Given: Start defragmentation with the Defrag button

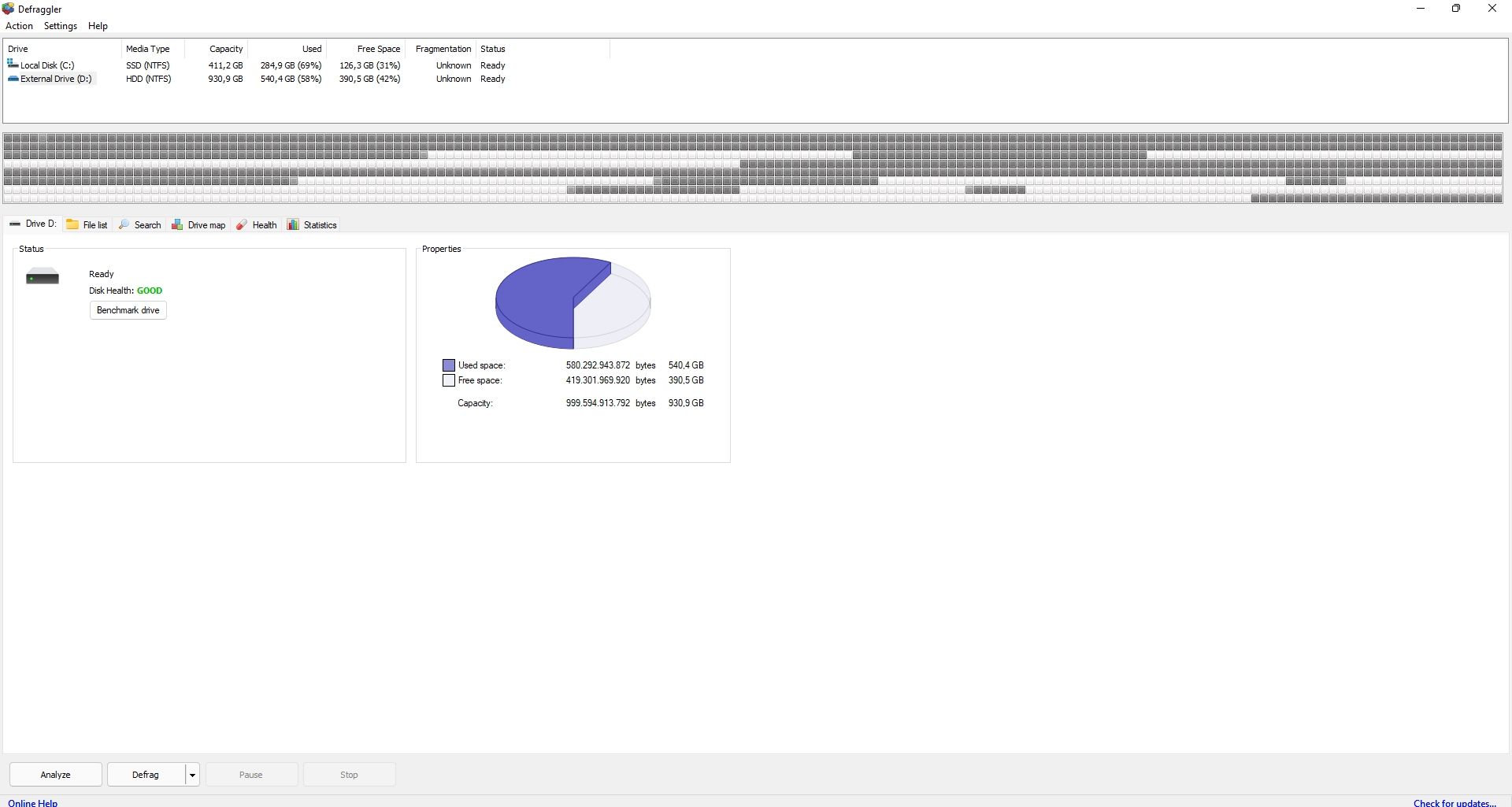Looking at the screenshot, I should [146, 775].
